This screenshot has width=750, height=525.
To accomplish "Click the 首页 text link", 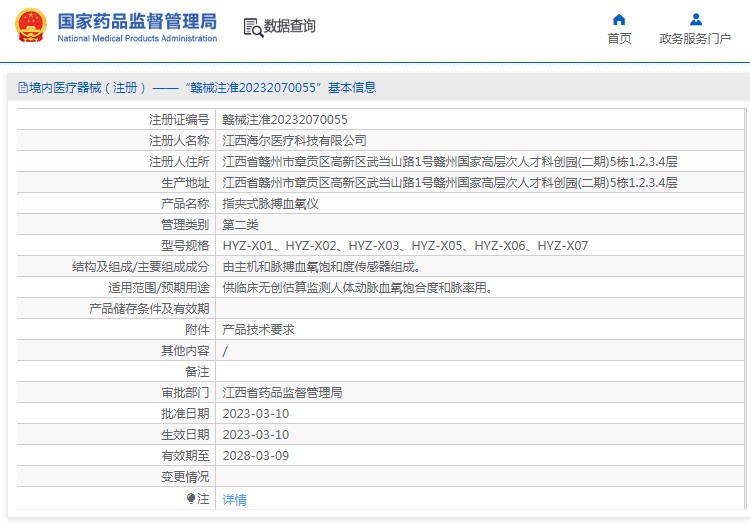I will [619, 39].
